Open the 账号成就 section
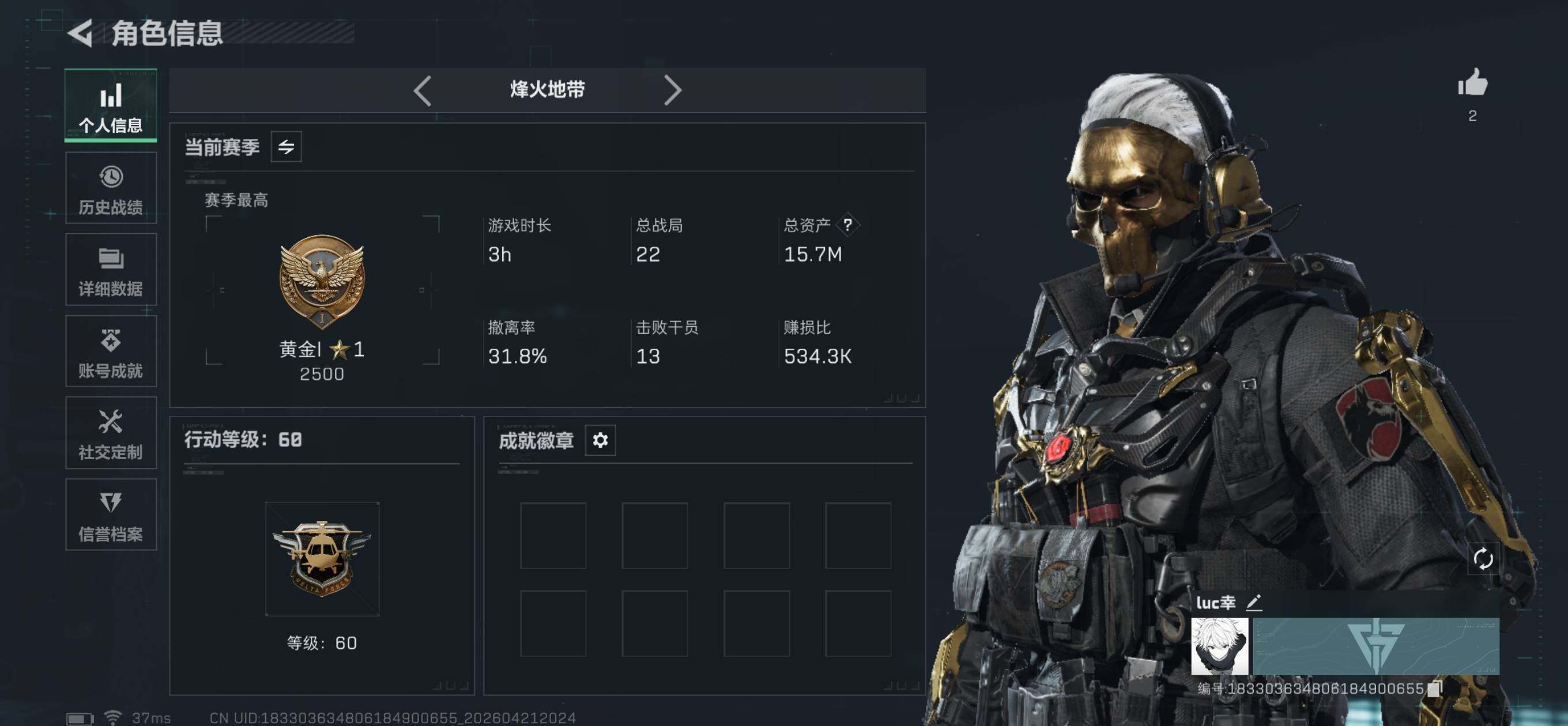This screenshot has height=726, width=1568. click(111, 351)
